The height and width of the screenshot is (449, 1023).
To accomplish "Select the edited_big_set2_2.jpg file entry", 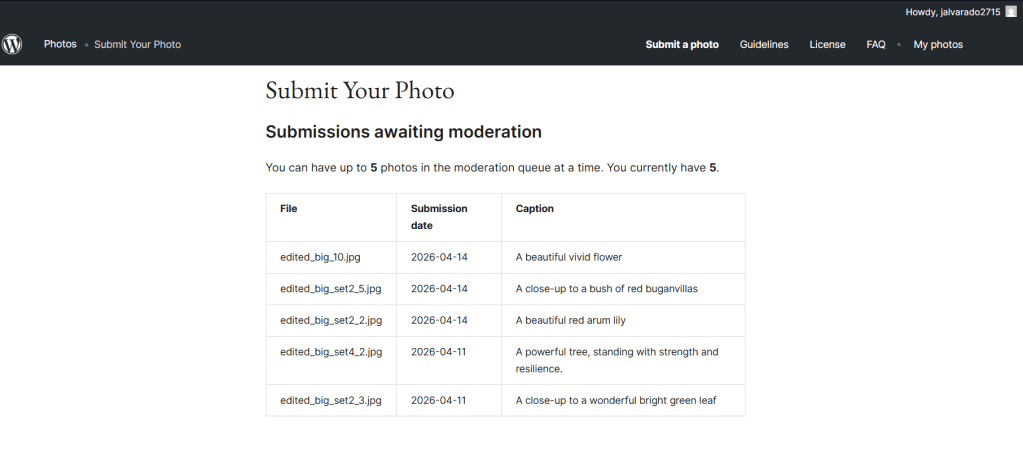I will point(330,320).
